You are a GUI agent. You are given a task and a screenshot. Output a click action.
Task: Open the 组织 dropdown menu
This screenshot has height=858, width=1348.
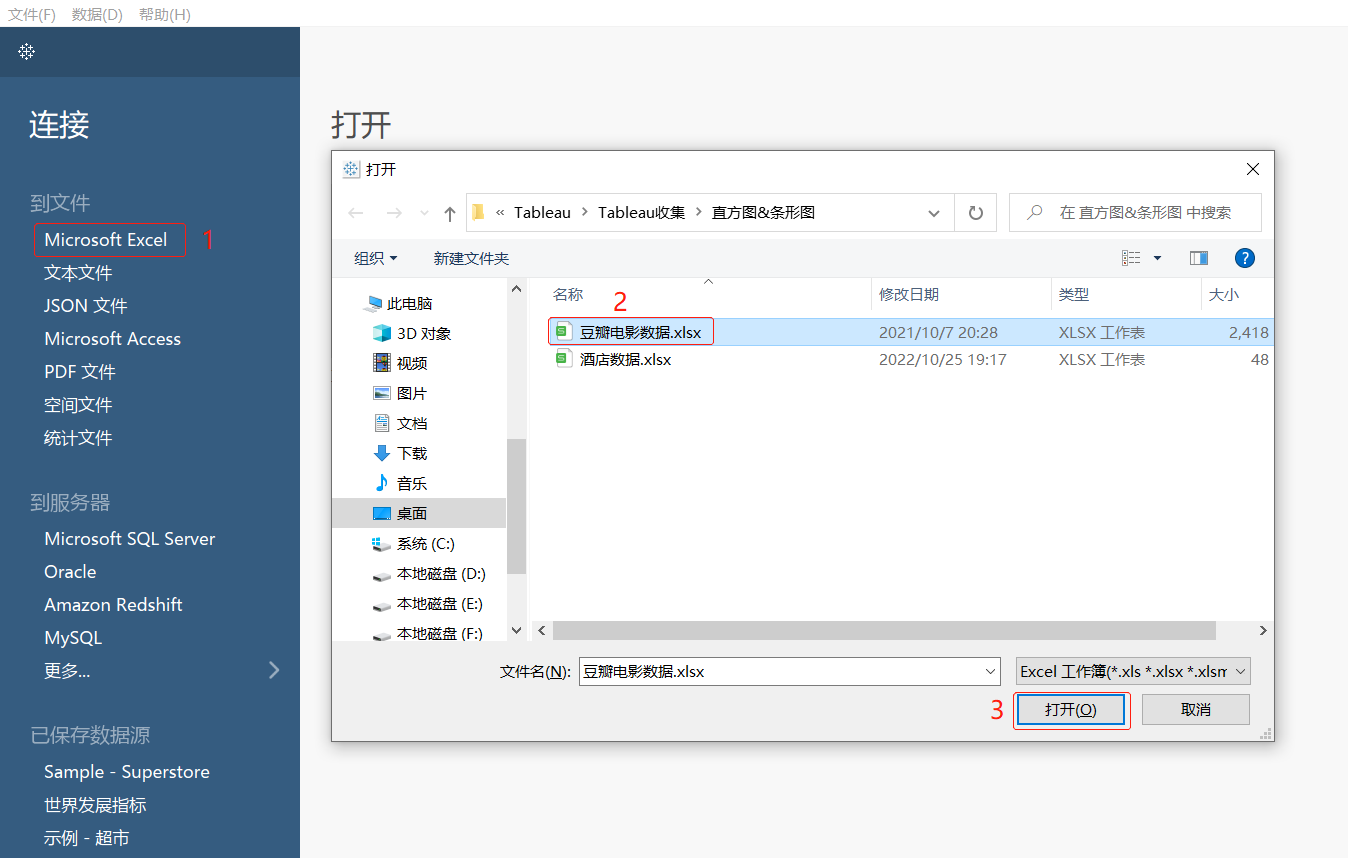(x=376, y=258)
